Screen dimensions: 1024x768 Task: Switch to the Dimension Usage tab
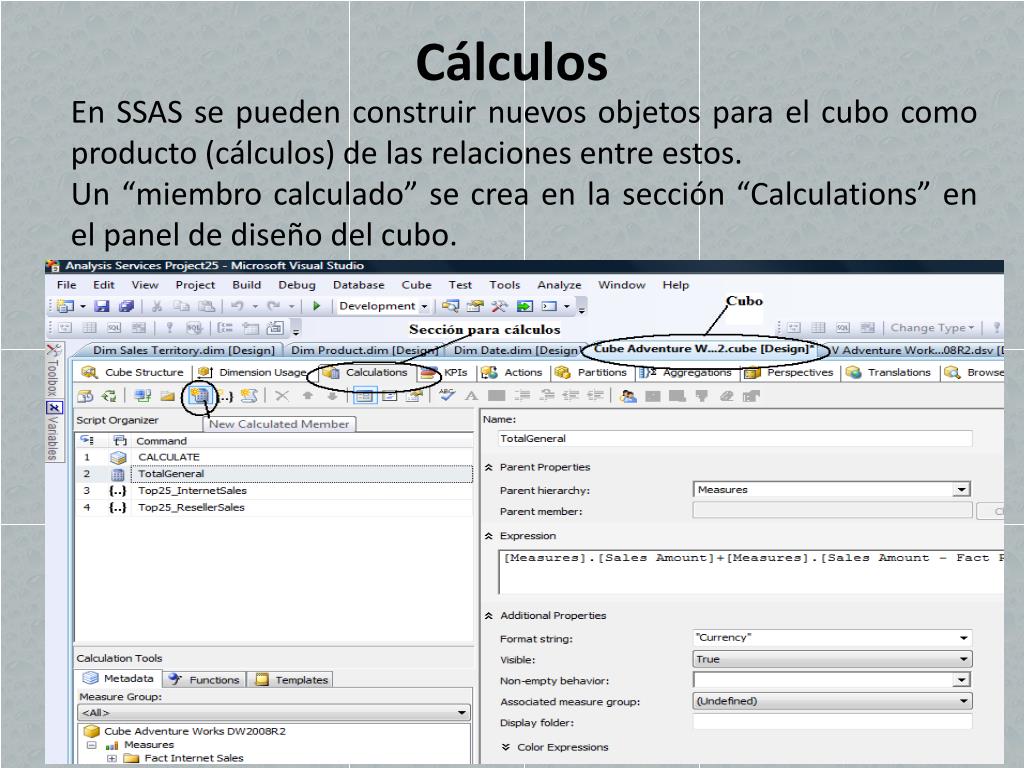tap(253, 372)
